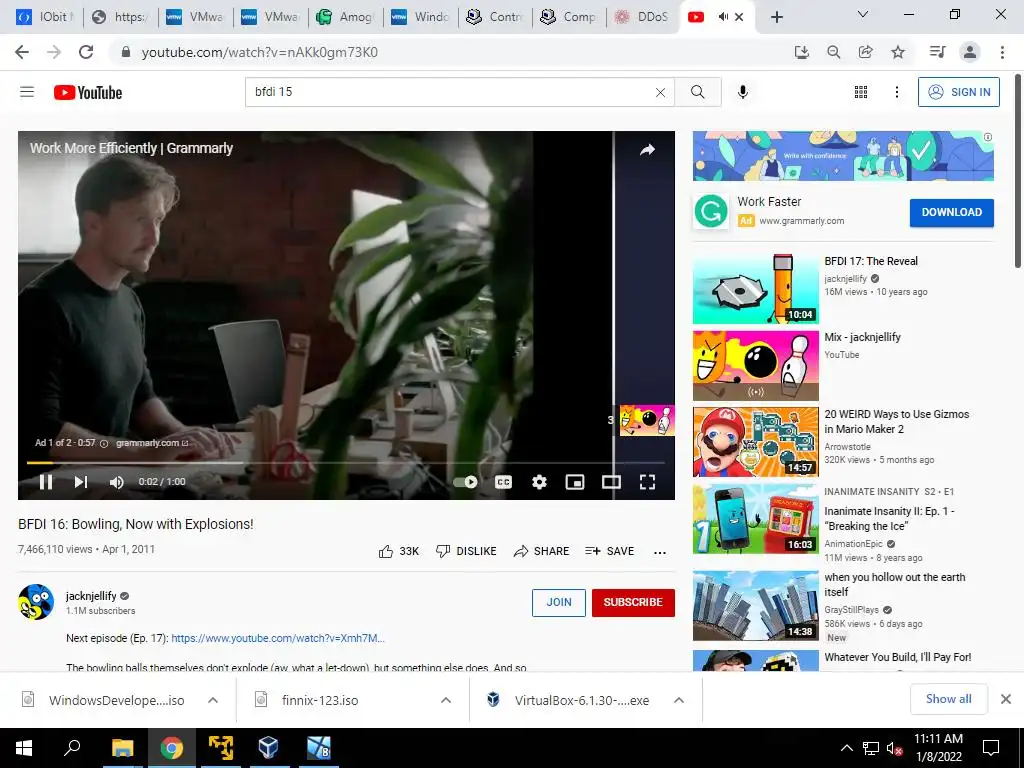
Task: Switch to theater mode
Action: [x=611, y=482]
